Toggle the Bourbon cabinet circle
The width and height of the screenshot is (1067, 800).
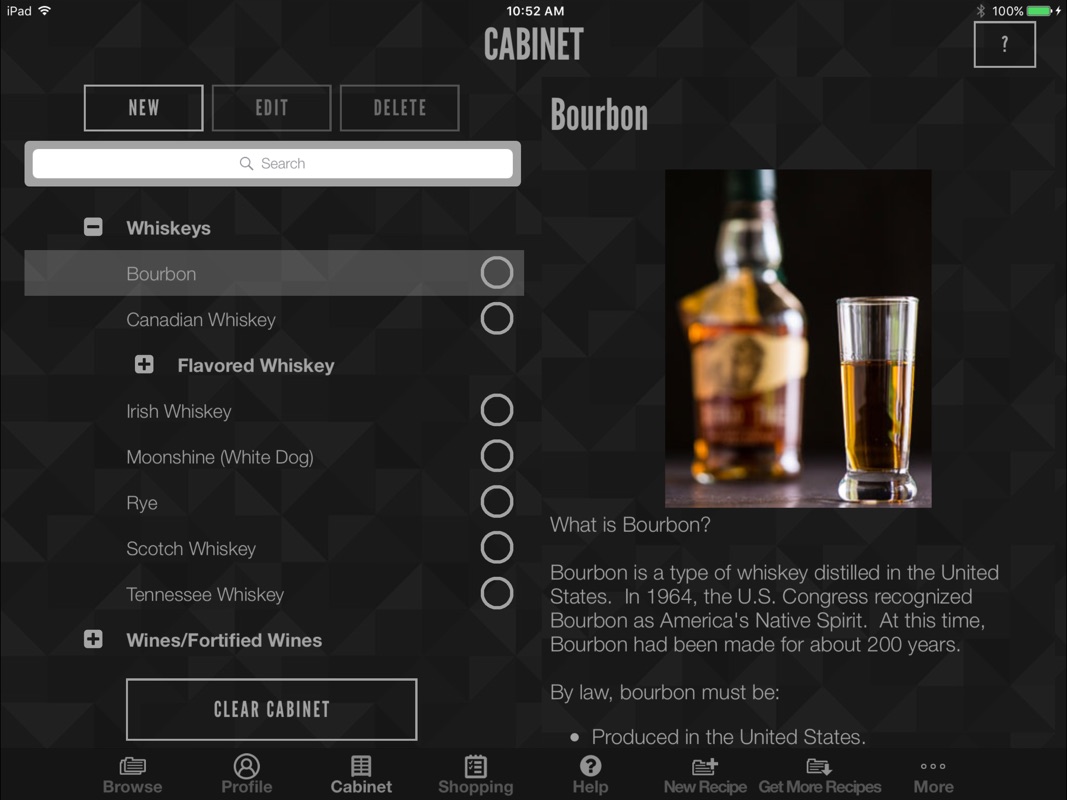[x=497, y=273]
